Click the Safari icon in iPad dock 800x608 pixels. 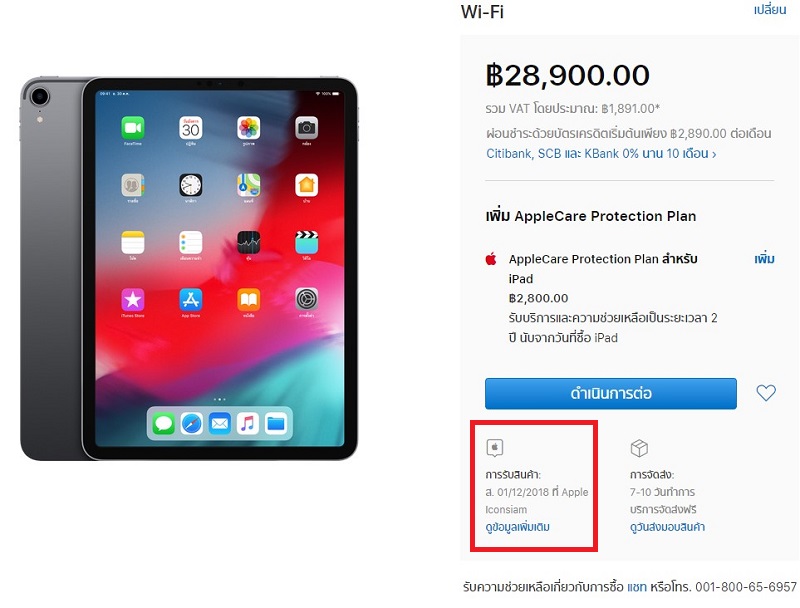pyautogui.click(x=192, y=423)
